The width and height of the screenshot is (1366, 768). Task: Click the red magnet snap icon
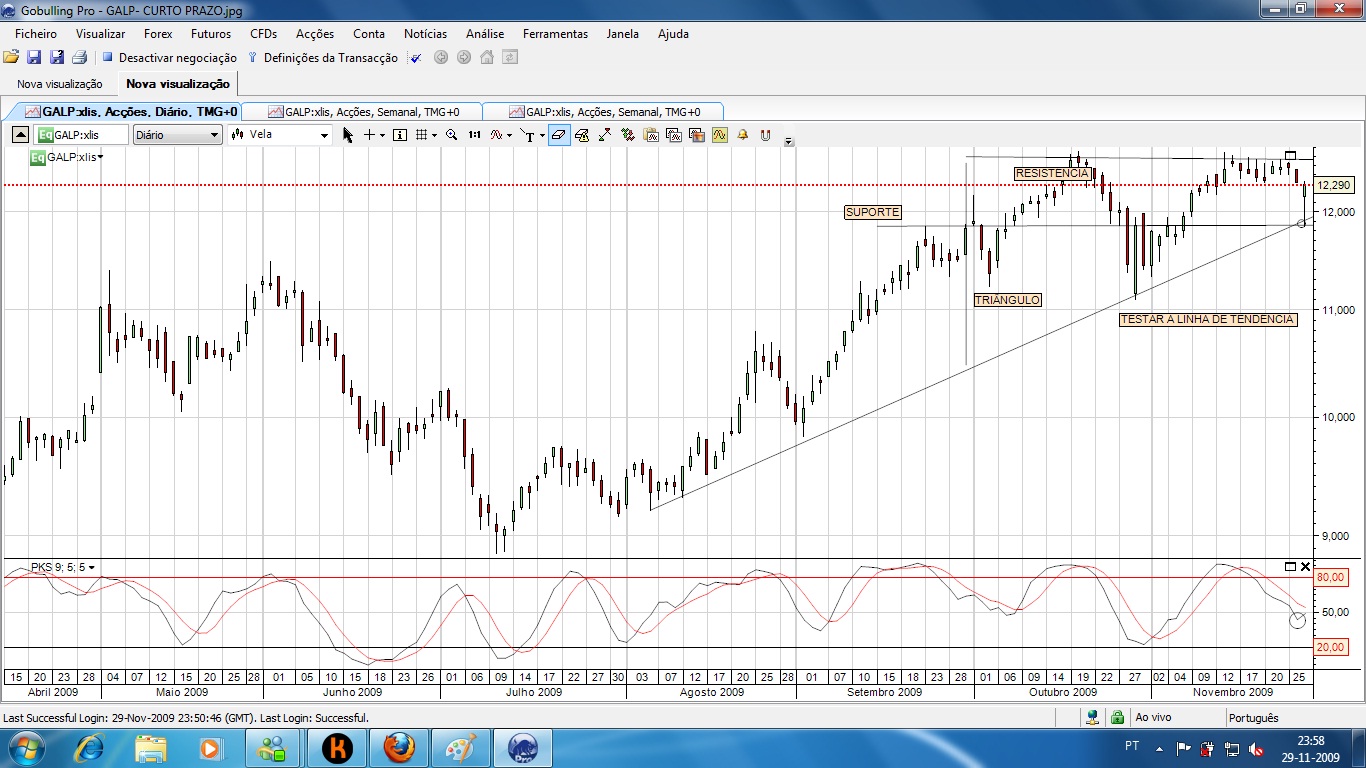pos(765,135)
